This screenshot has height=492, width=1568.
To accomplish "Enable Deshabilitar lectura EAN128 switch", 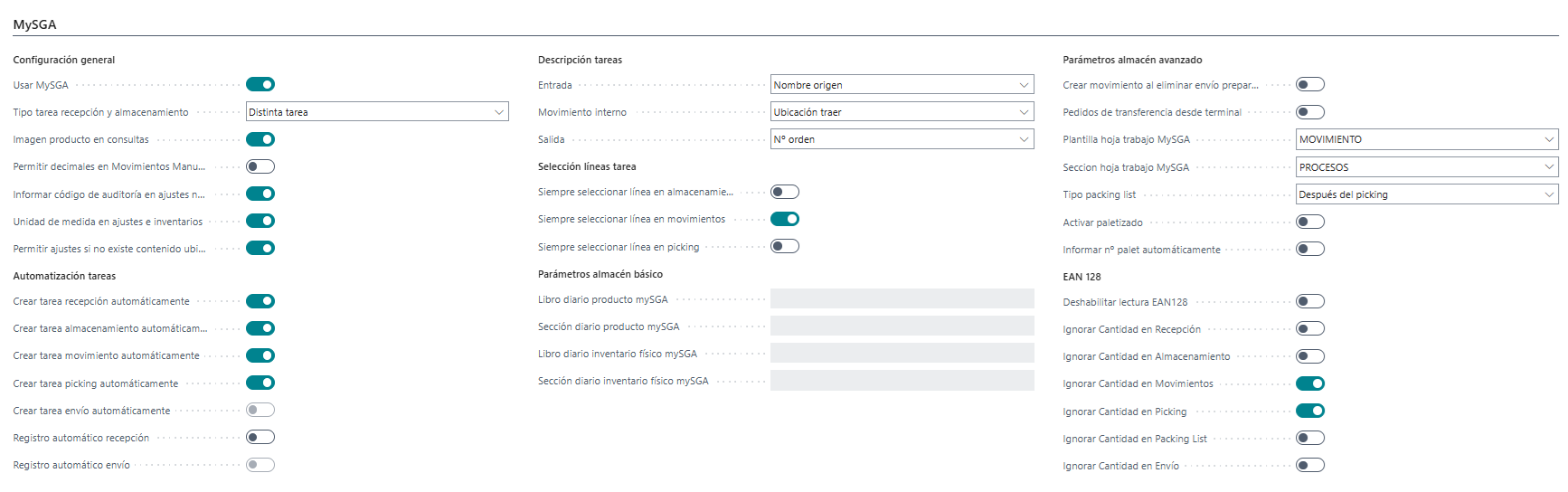I will click(x=1310, y=301).
